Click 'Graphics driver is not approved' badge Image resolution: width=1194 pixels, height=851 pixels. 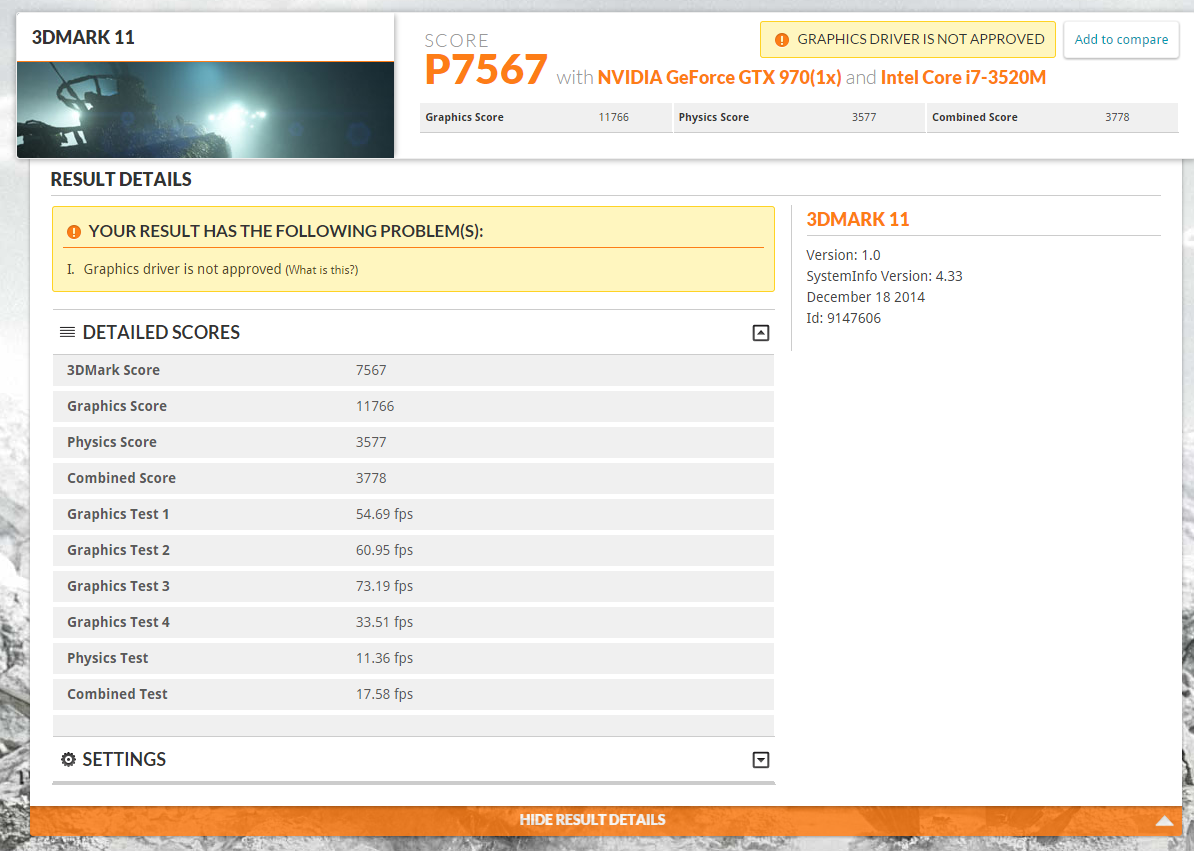[x=908, y=40]
